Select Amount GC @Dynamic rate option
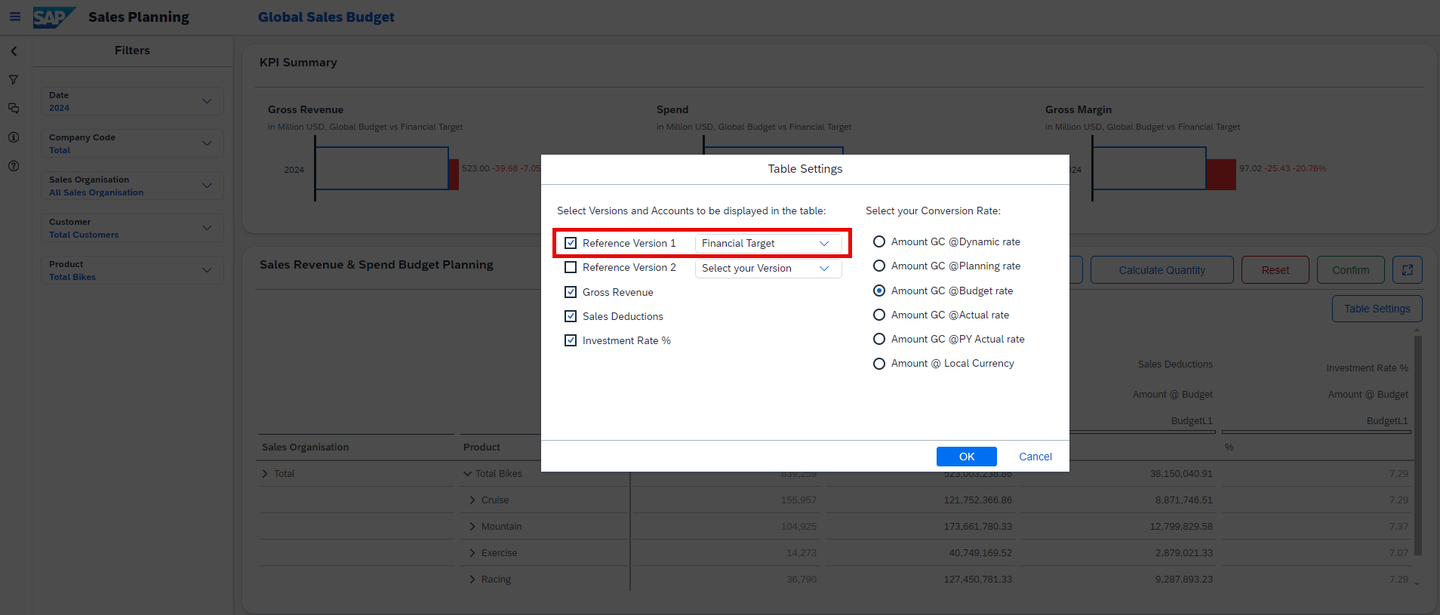1440x615 pixels. 880,242
